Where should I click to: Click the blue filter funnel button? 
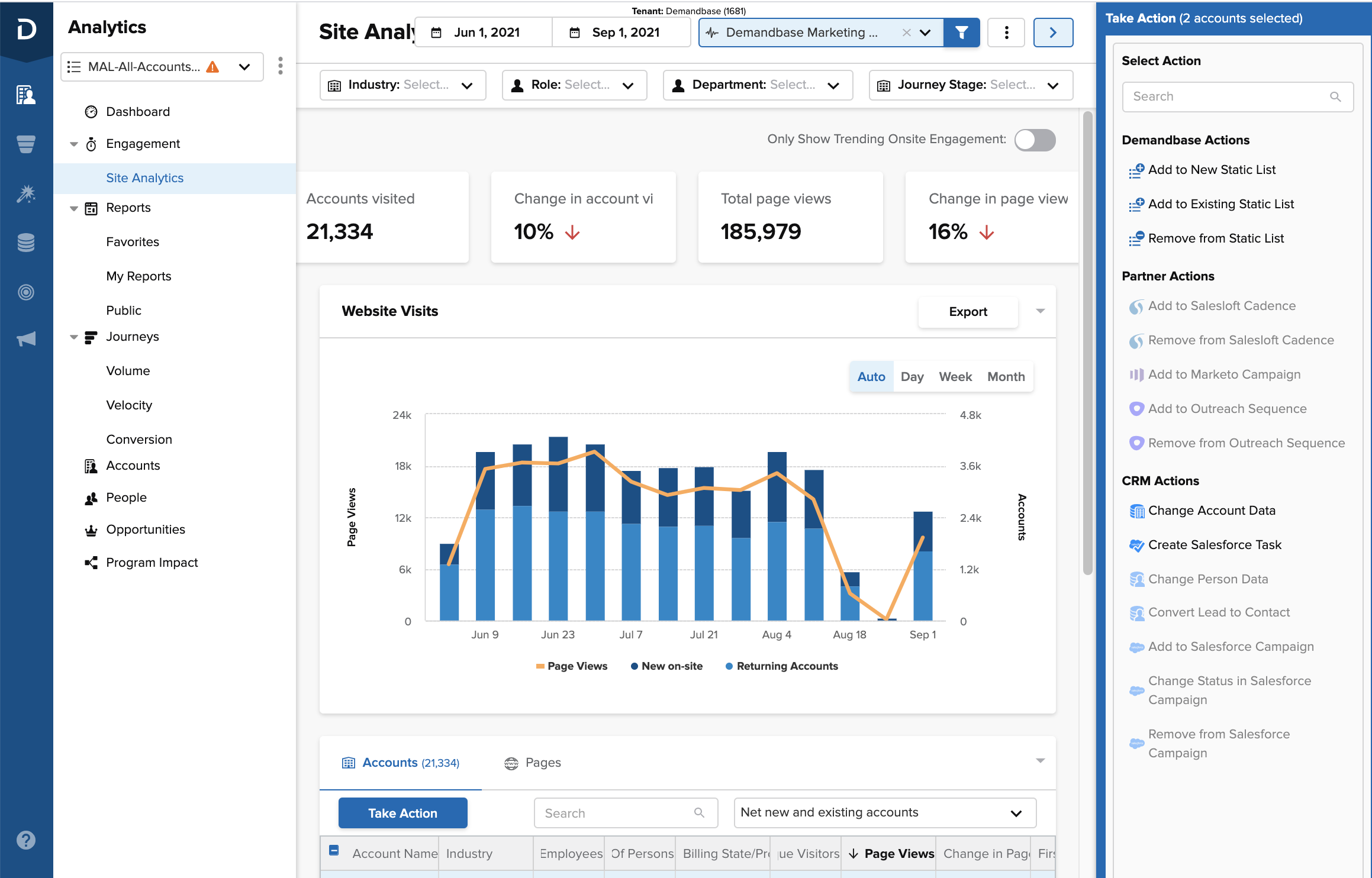click(962, 33)
